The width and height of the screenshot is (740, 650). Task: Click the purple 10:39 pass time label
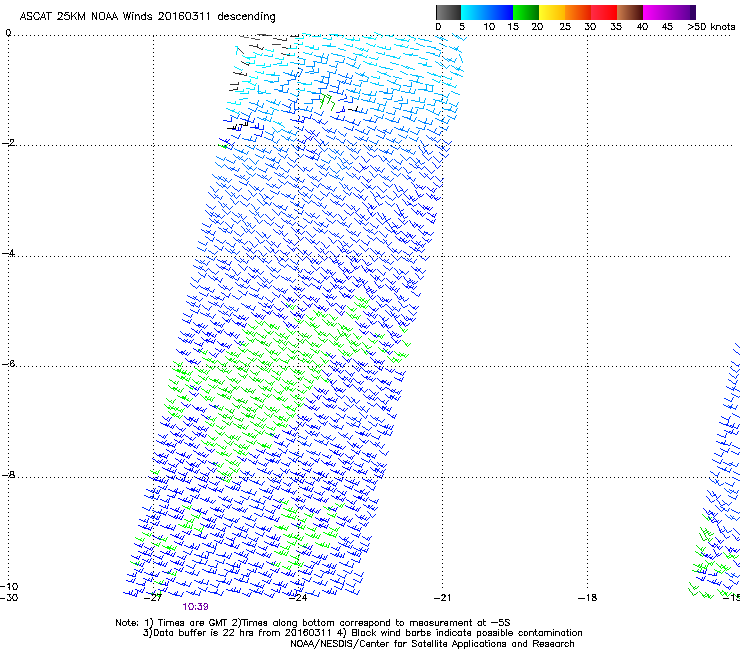[195, 607]
